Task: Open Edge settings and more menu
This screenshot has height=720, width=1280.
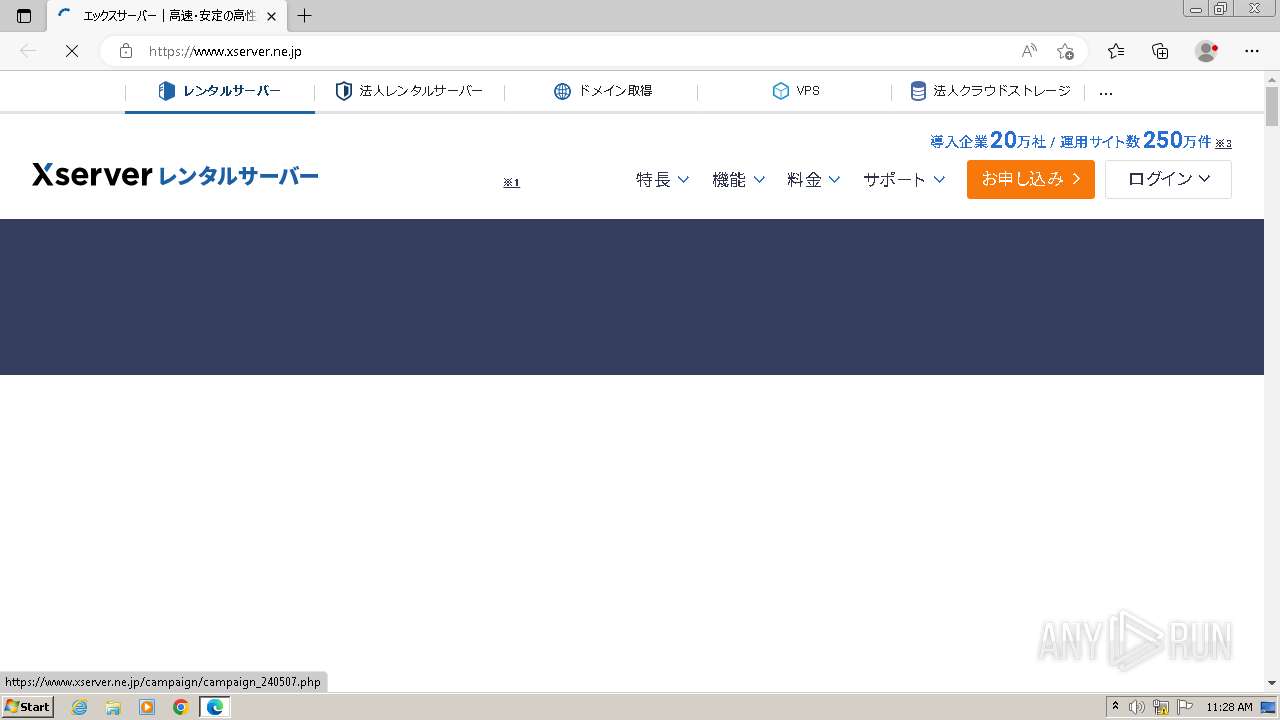Action: [x=1252, y=51]
